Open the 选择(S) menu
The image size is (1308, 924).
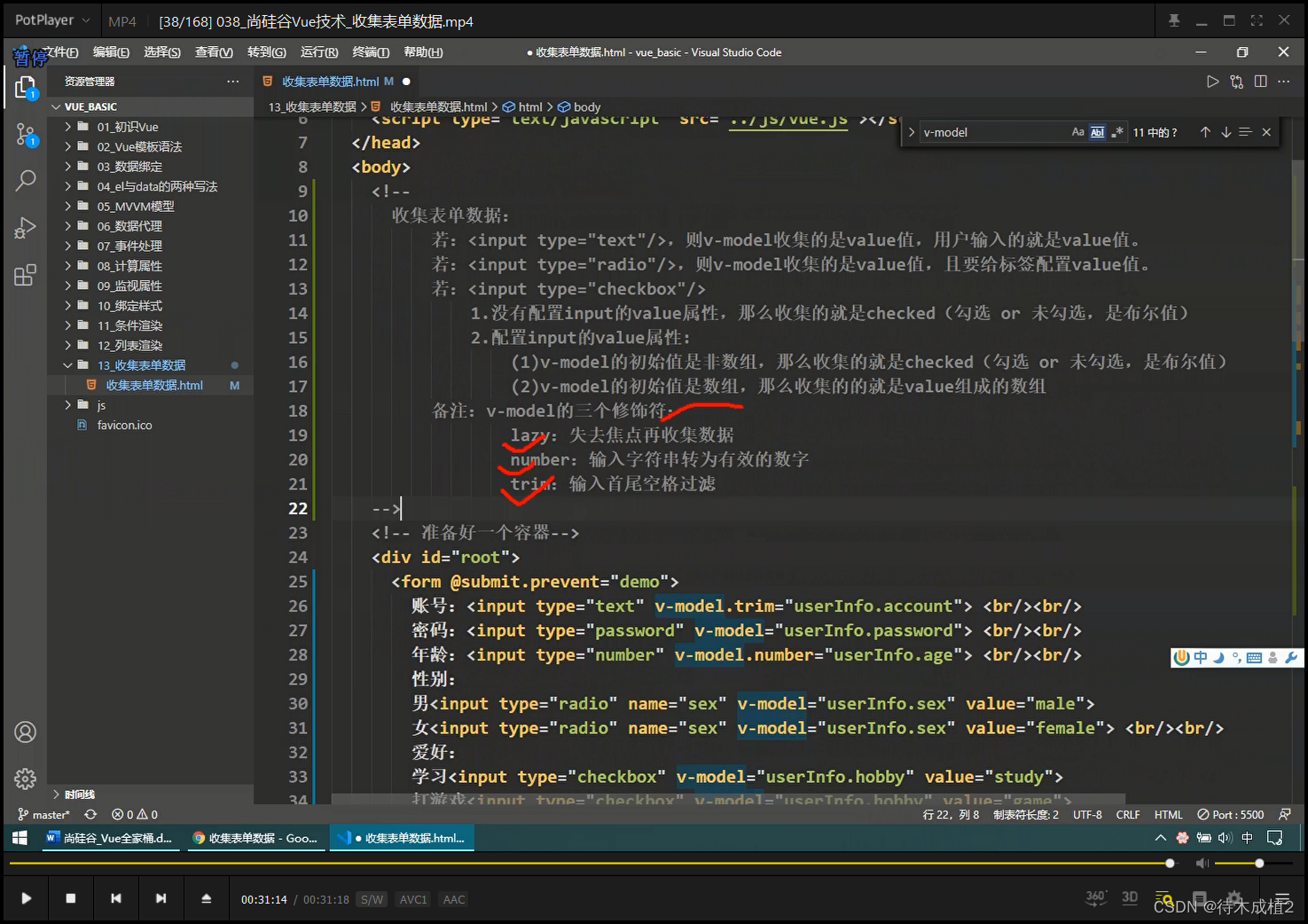pos(162,52)
